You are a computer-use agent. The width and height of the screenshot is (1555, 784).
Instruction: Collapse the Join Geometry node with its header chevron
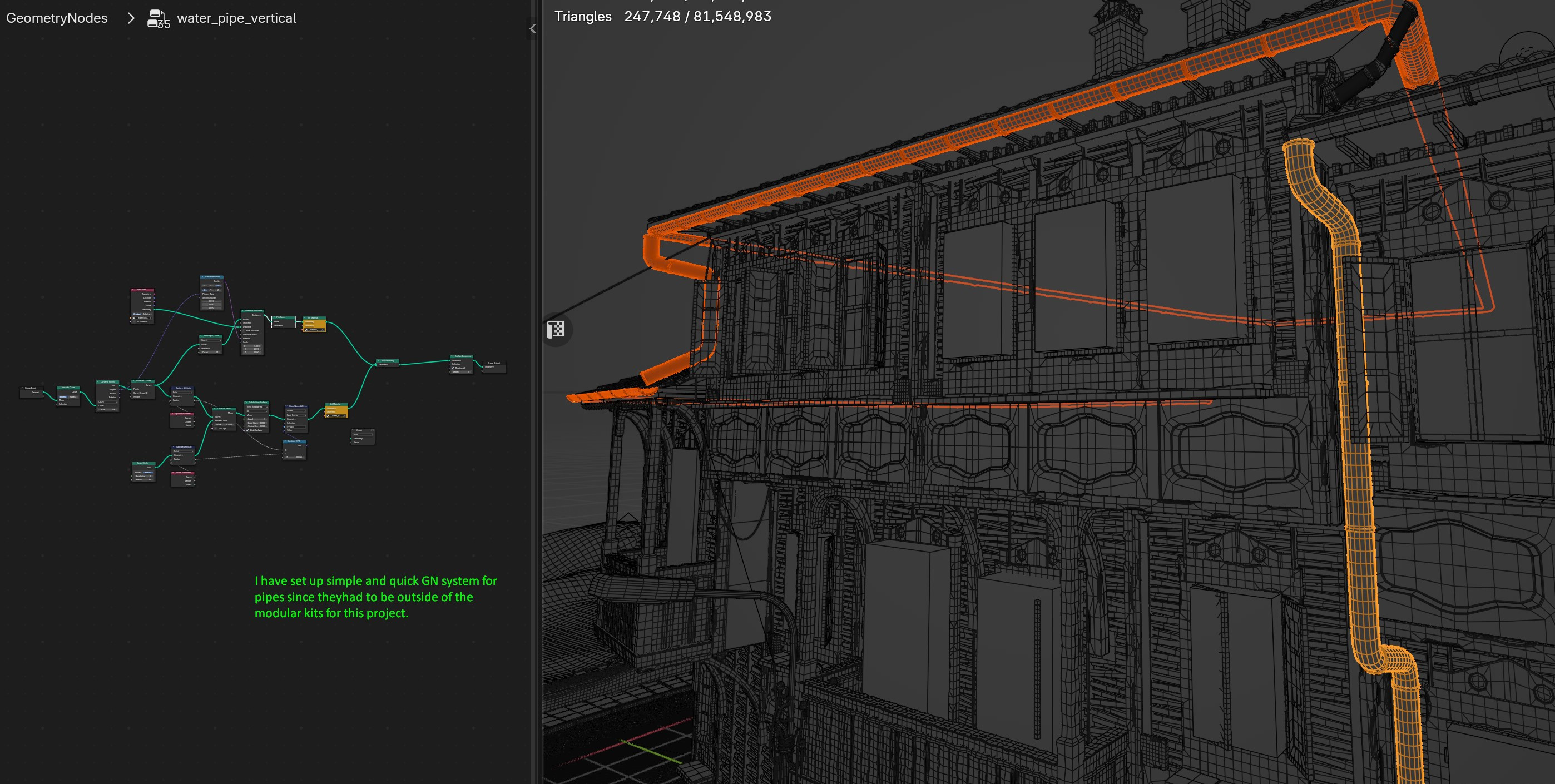point(378,361)
